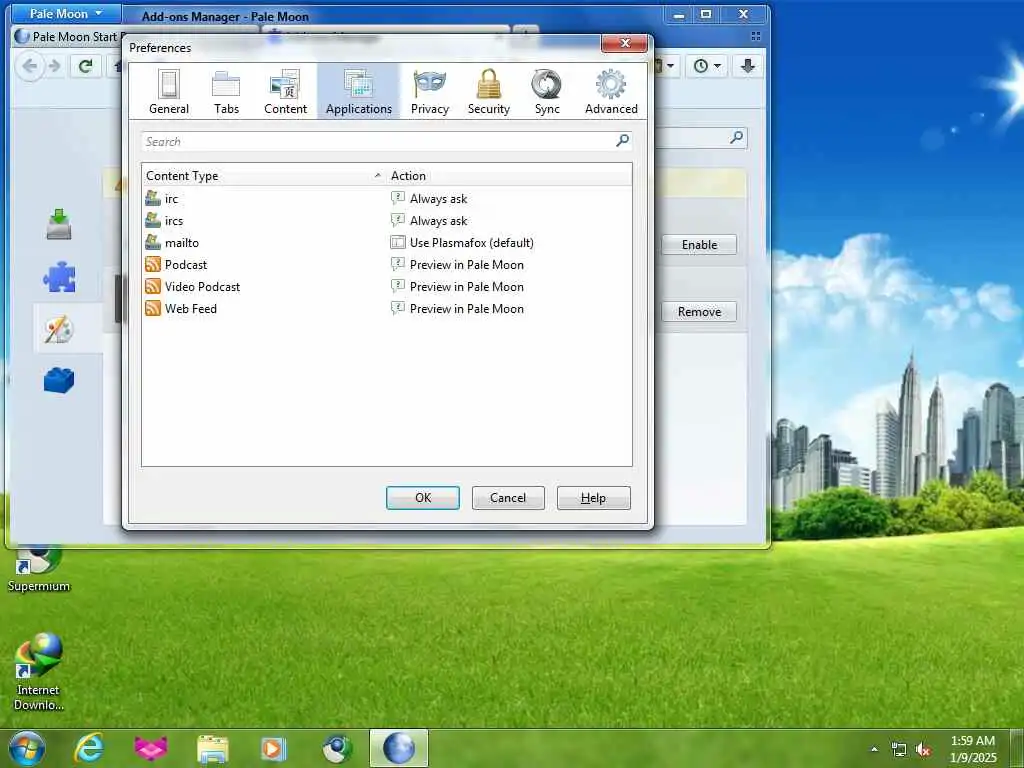Show hidden tray icons arrow

click(x=874, y=749)
